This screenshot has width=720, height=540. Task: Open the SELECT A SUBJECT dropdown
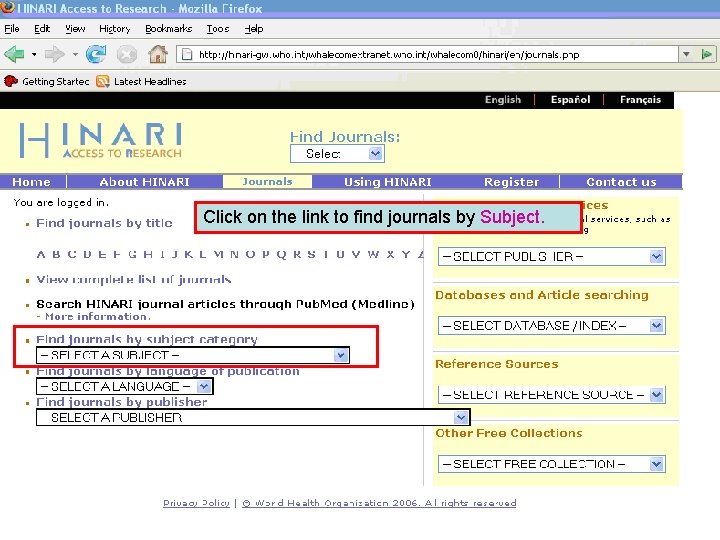click(x=193, y=355)
